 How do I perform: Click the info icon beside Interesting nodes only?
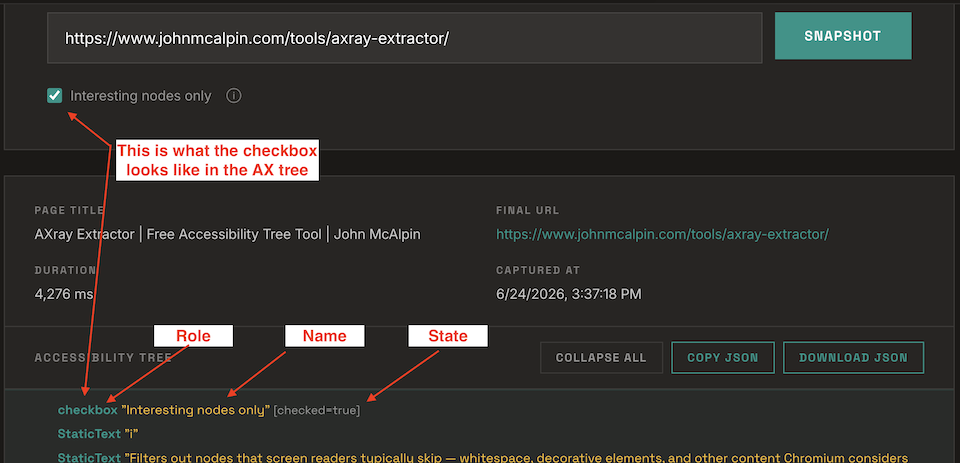(233, 96)
